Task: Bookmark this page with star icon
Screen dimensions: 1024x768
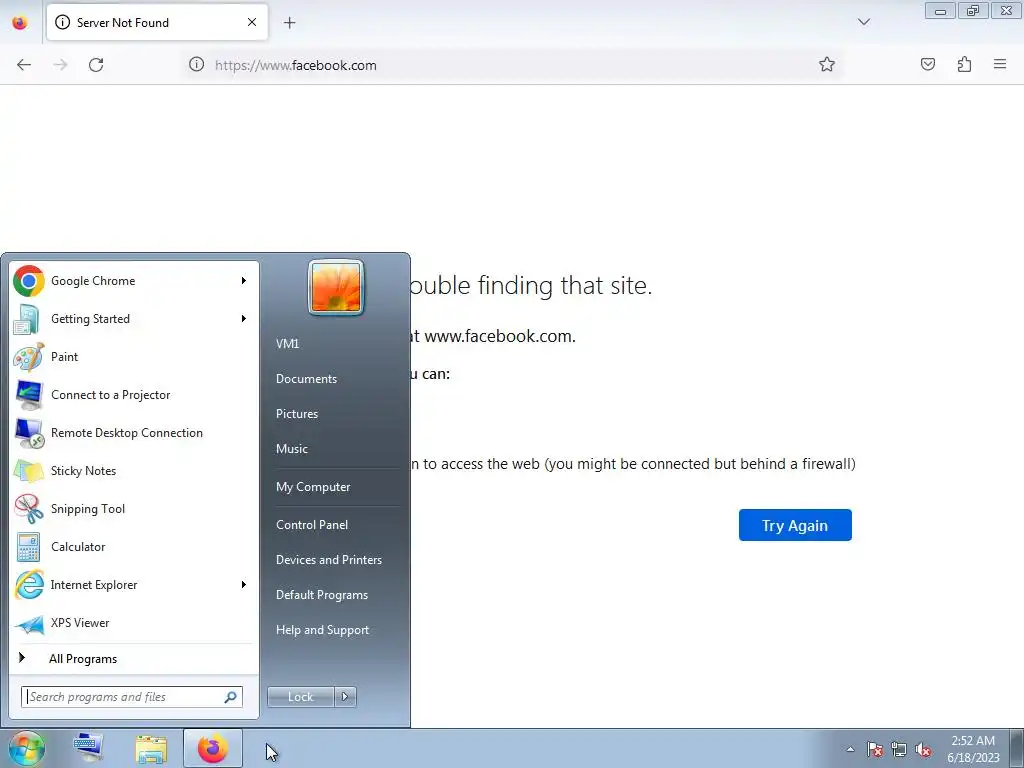Action: tap(827, 64)
